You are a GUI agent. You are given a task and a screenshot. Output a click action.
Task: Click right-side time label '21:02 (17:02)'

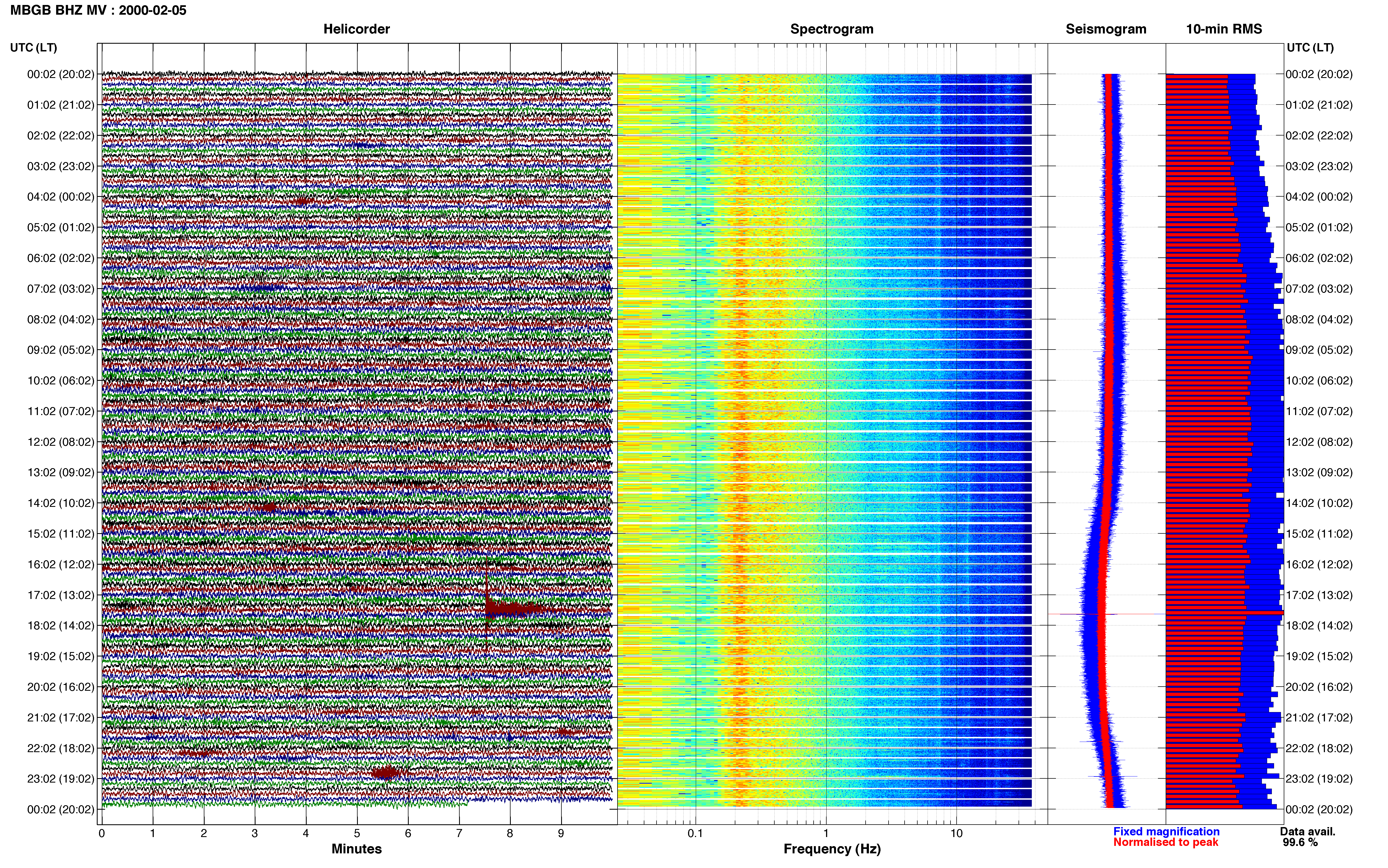tap(1319, 718)
